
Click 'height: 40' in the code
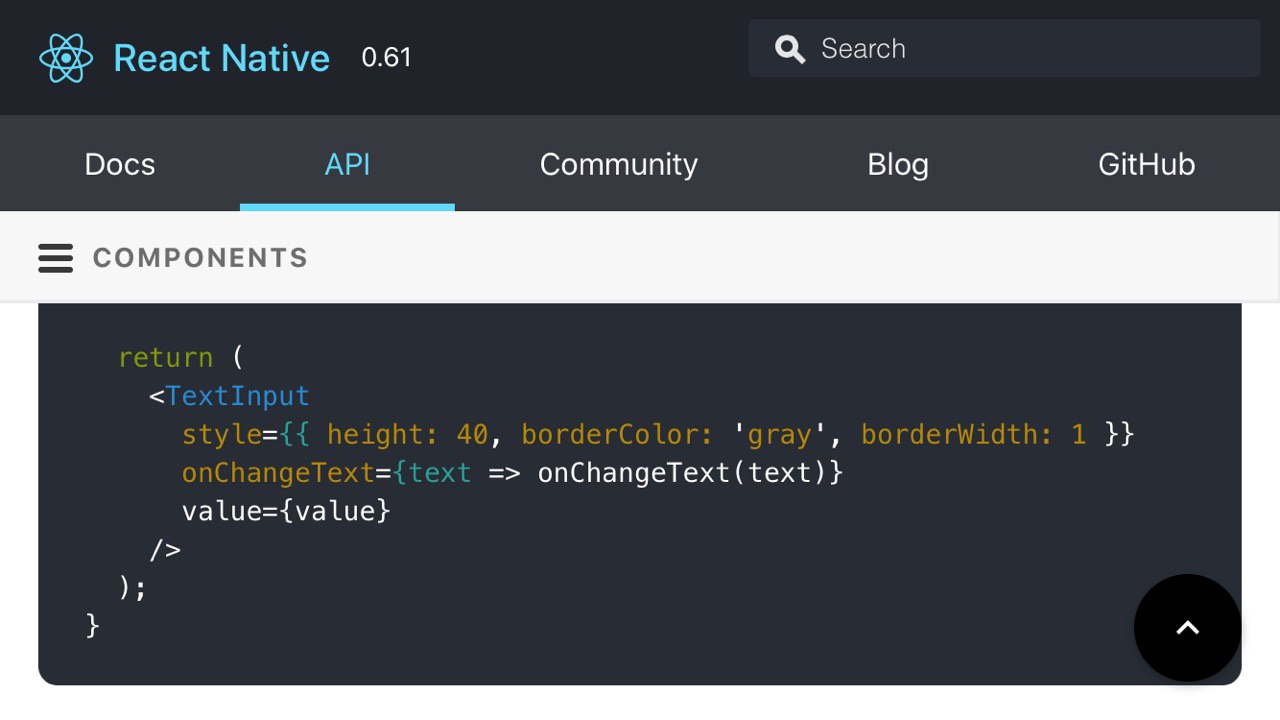coord(407,434)
